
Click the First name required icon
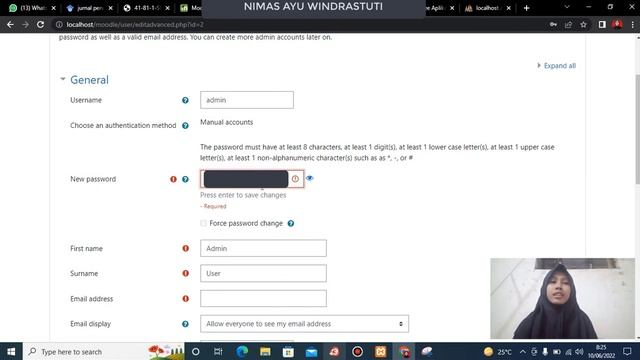point(186,248)
